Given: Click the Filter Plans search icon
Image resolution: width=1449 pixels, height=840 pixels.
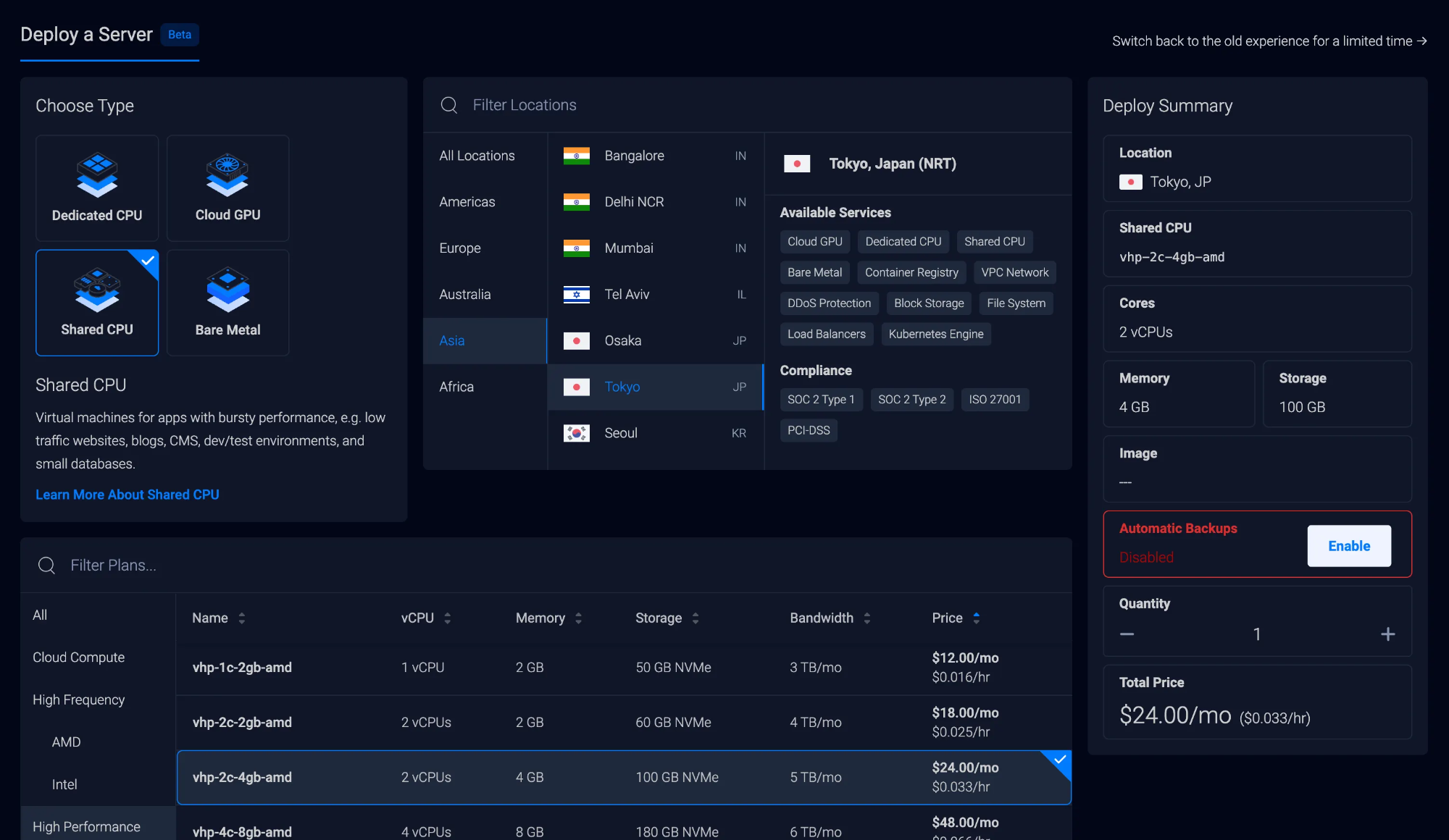Looking at the screenshot, I should pos(46,566).
